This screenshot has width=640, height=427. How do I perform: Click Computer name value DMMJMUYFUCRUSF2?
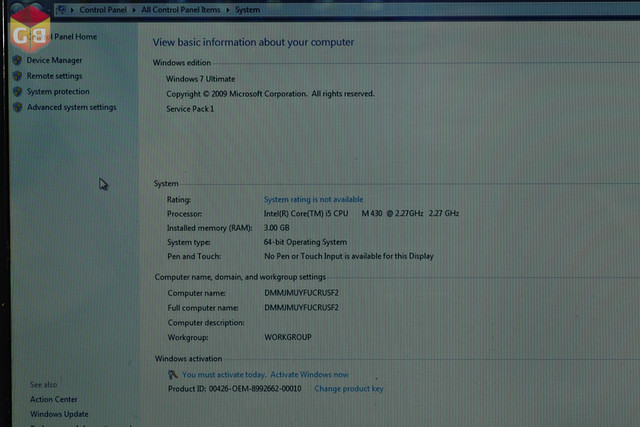click(x=301, y=293)
